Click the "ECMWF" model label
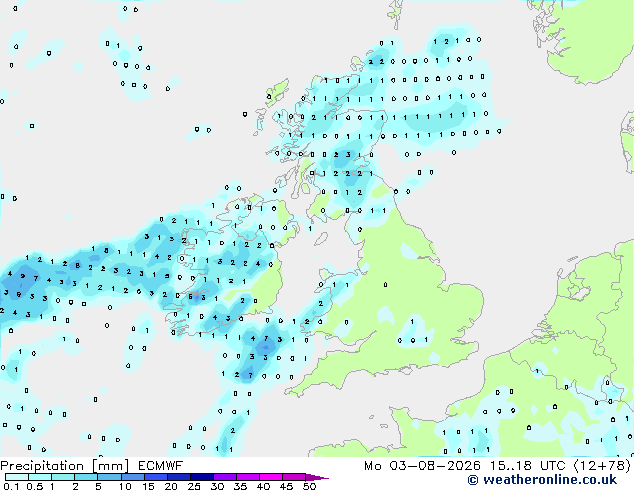634x490 pixels. click(161, 466)
